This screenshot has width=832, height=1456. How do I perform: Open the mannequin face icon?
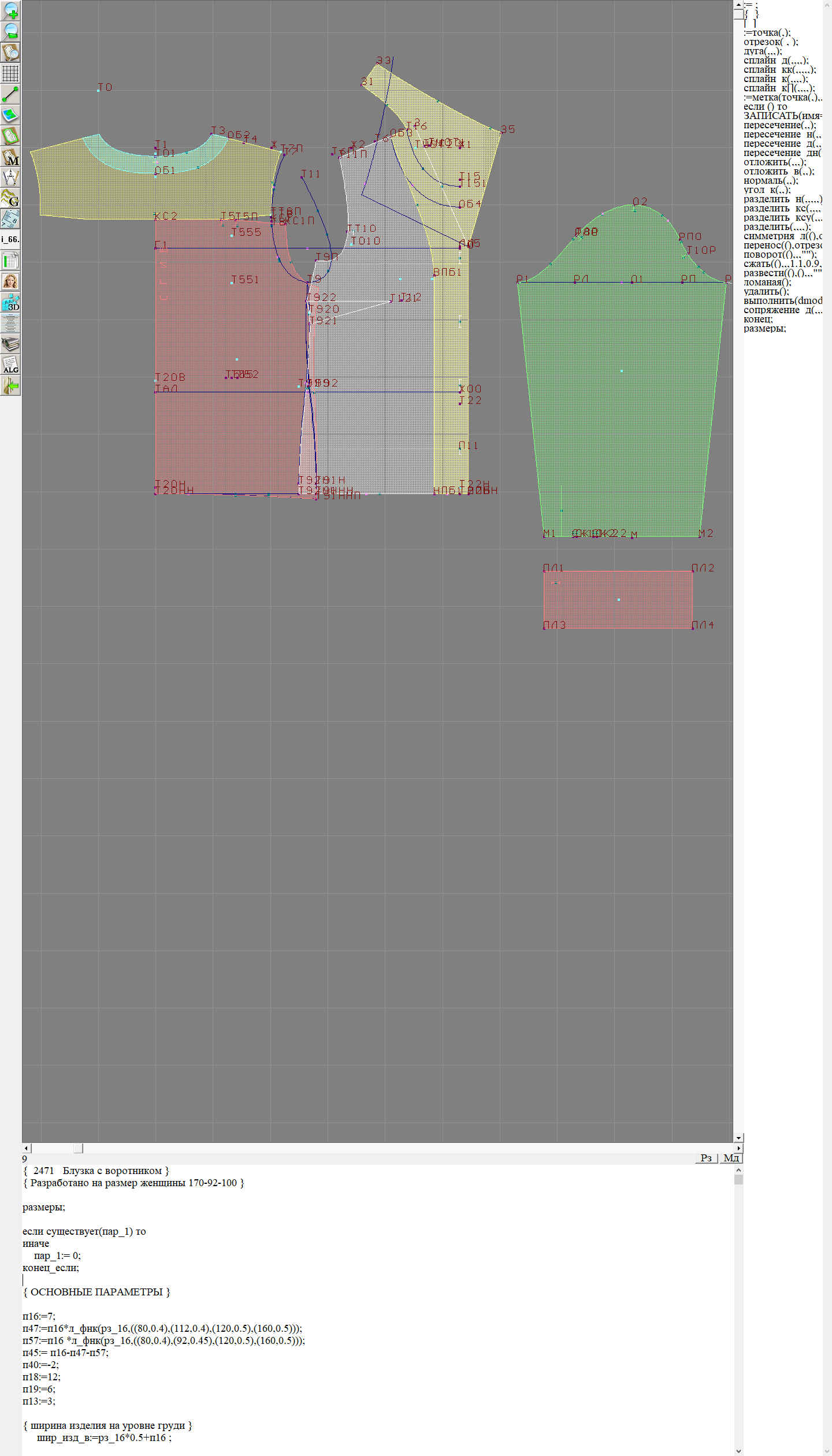[10, 281]
